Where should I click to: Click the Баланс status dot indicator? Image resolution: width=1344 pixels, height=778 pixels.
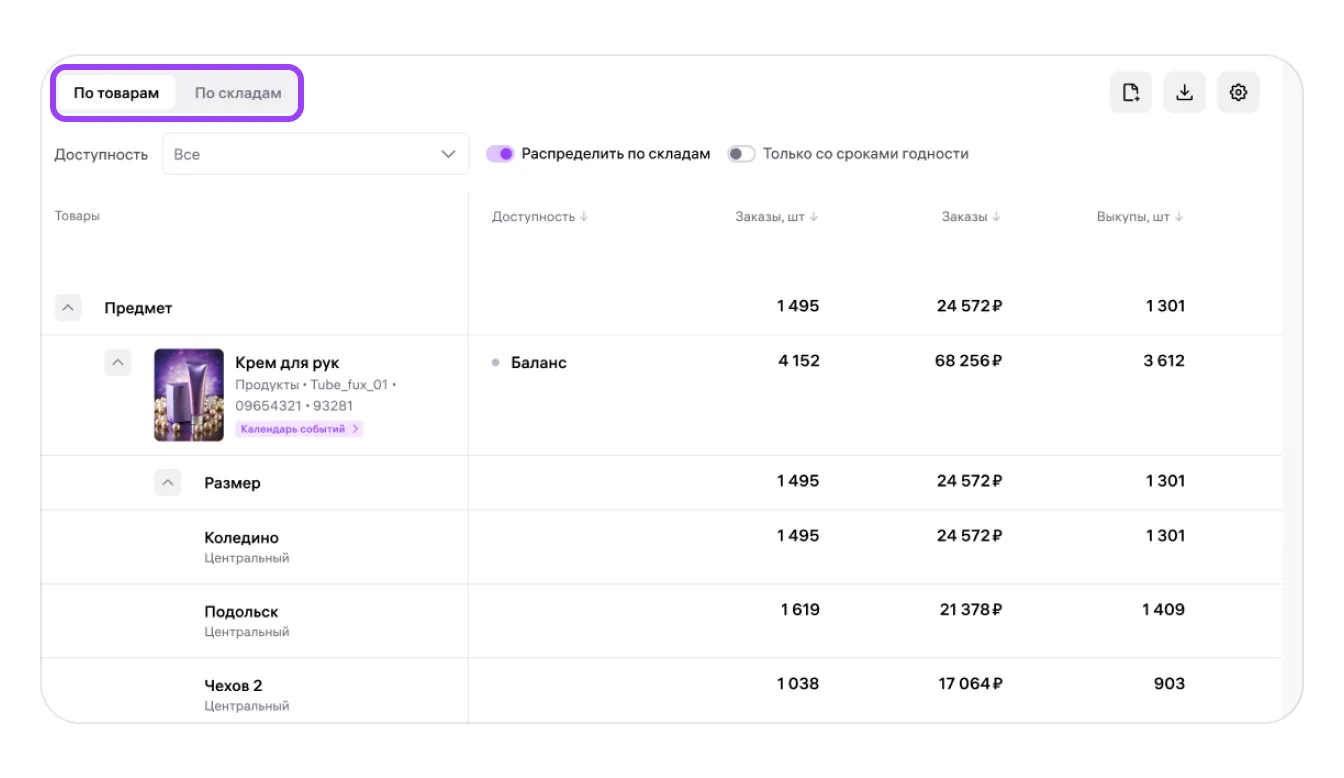[x=495, y=363]
